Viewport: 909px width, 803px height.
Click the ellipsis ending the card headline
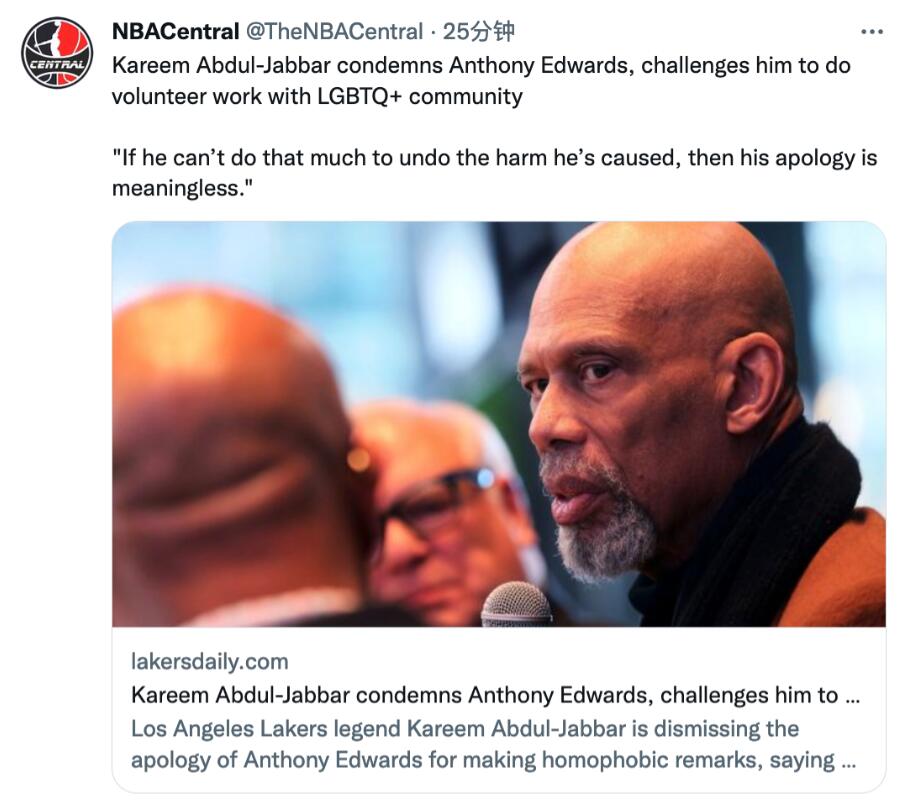click(852, 695)
